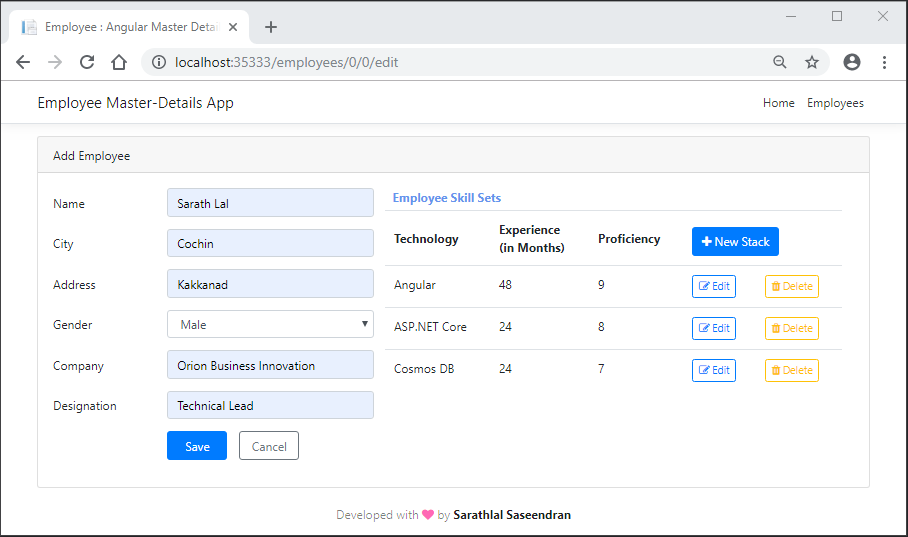This screenshot has width=908, height=537.
Task: Add a skill with New Stack button
Action: point(735,242)
